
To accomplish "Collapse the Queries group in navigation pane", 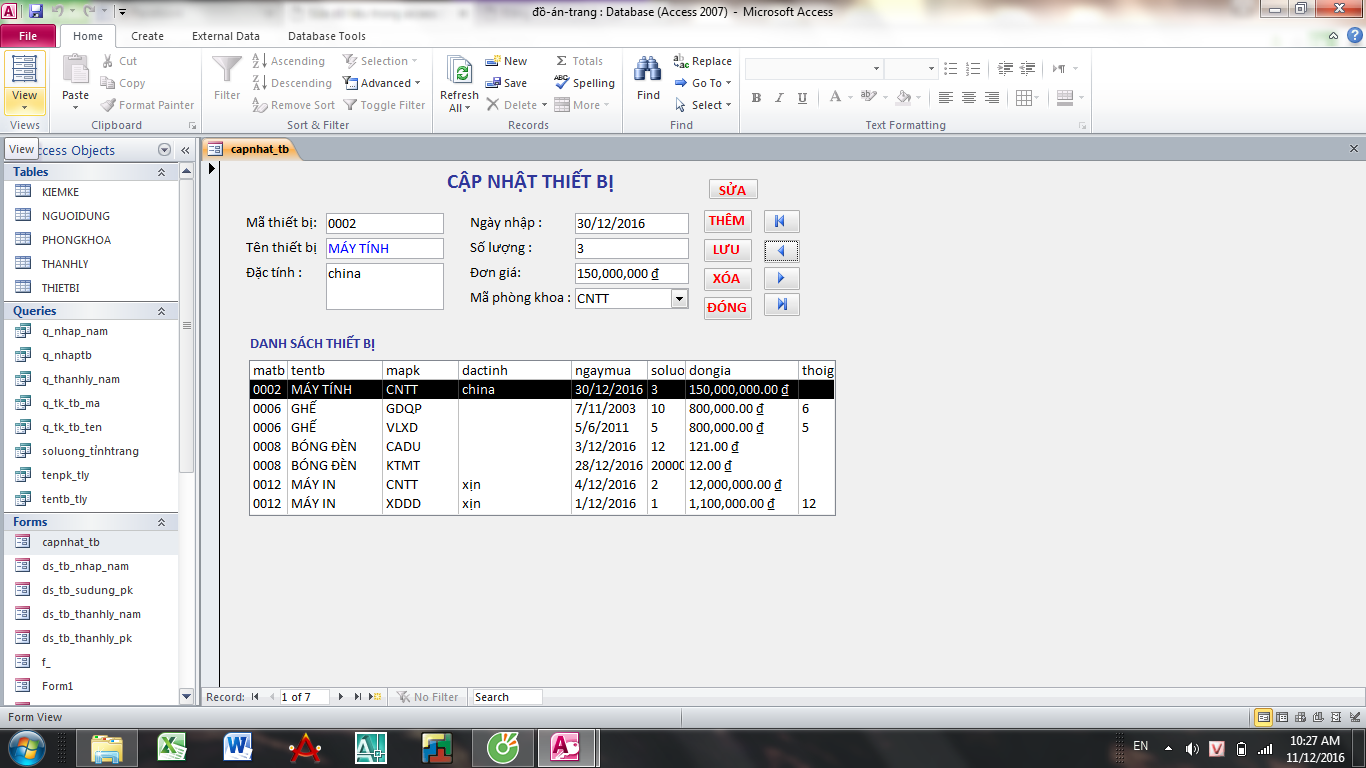I will click(161, 311).
